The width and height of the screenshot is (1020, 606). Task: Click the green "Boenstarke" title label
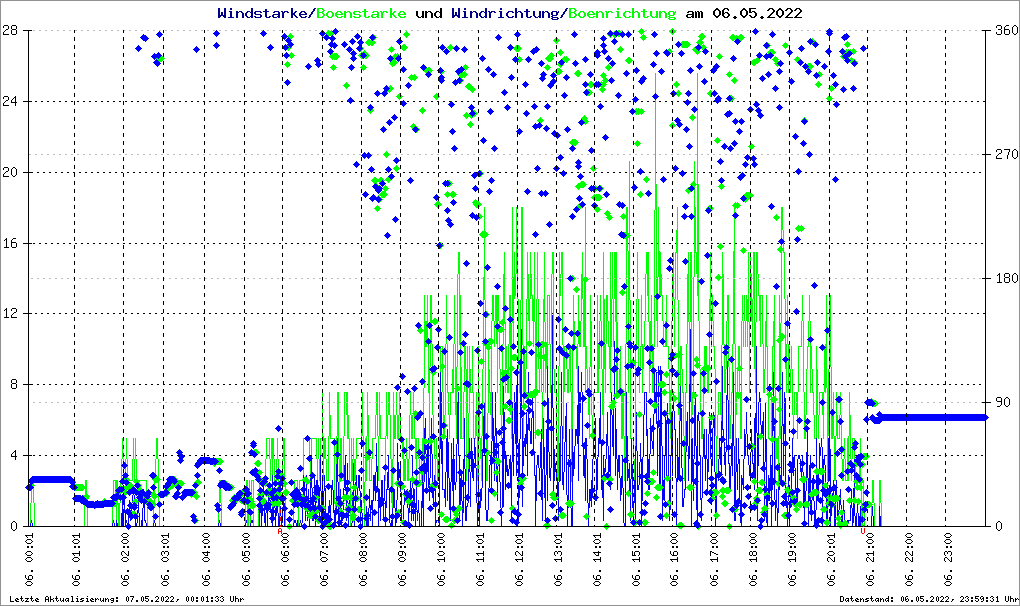[361, 13]
